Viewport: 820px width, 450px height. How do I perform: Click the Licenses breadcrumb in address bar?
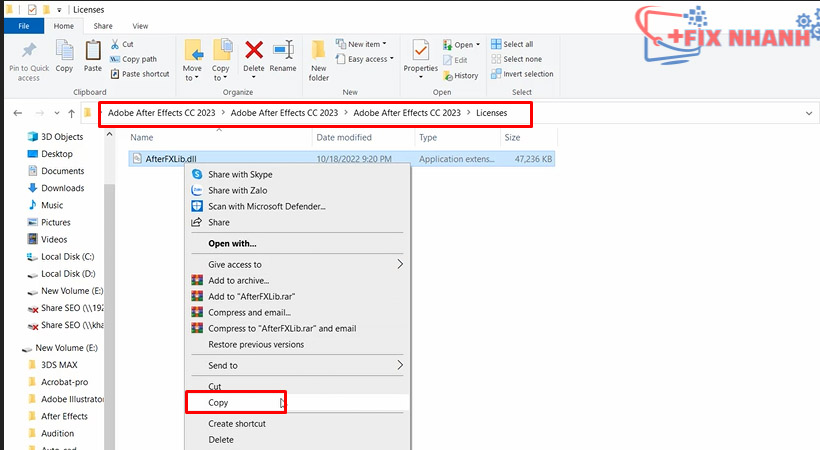pos(492,112)
